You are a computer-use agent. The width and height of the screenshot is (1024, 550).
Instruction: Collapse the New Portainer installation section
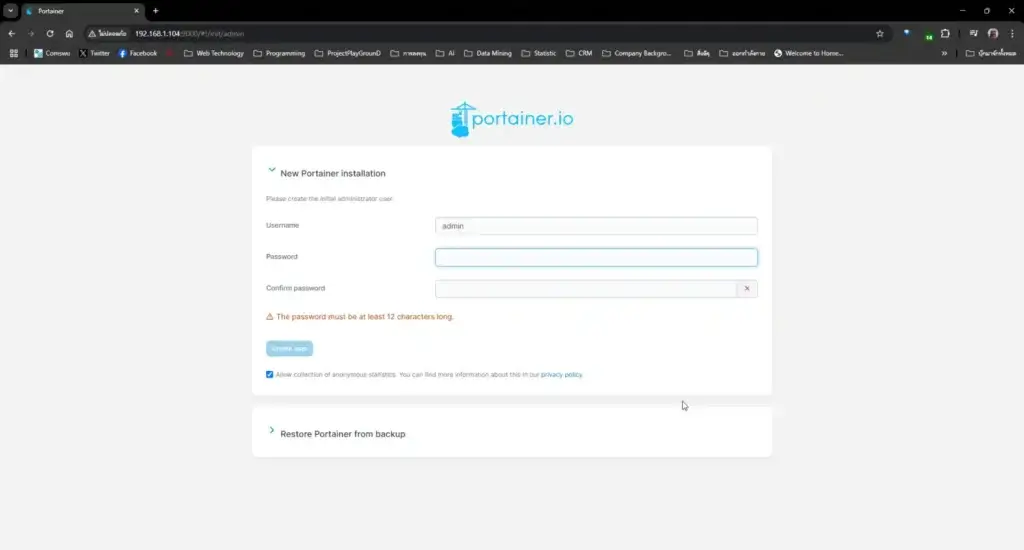(272, 170)
